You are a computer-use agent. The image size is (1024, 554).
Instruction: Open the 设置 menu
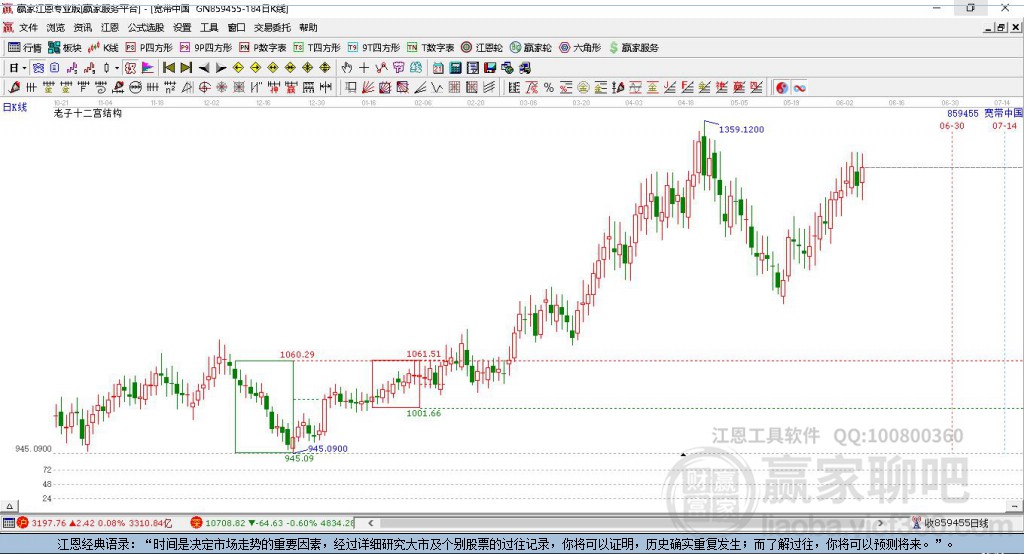pos(182,27)
